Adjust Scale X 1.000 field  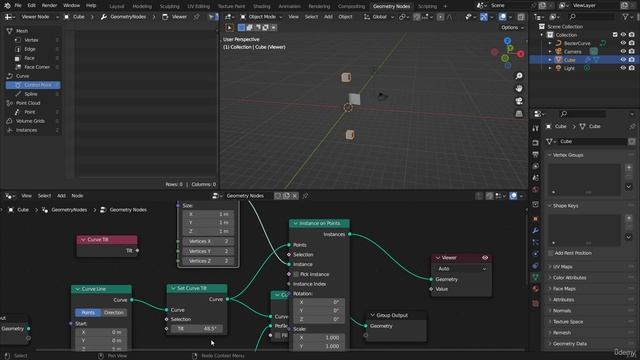coord(319,338)
